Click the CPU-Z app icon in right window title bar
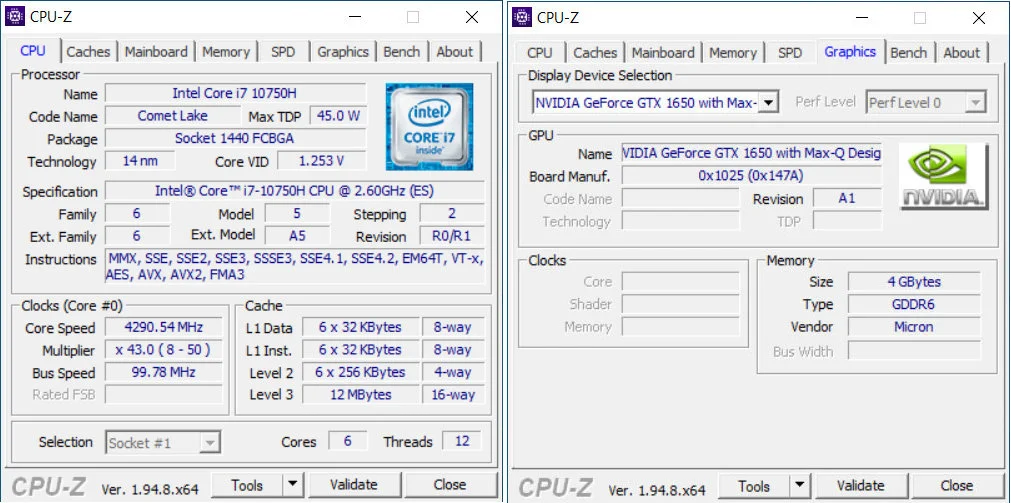This screenshot has width=1011, height=503. click(523, 16)
